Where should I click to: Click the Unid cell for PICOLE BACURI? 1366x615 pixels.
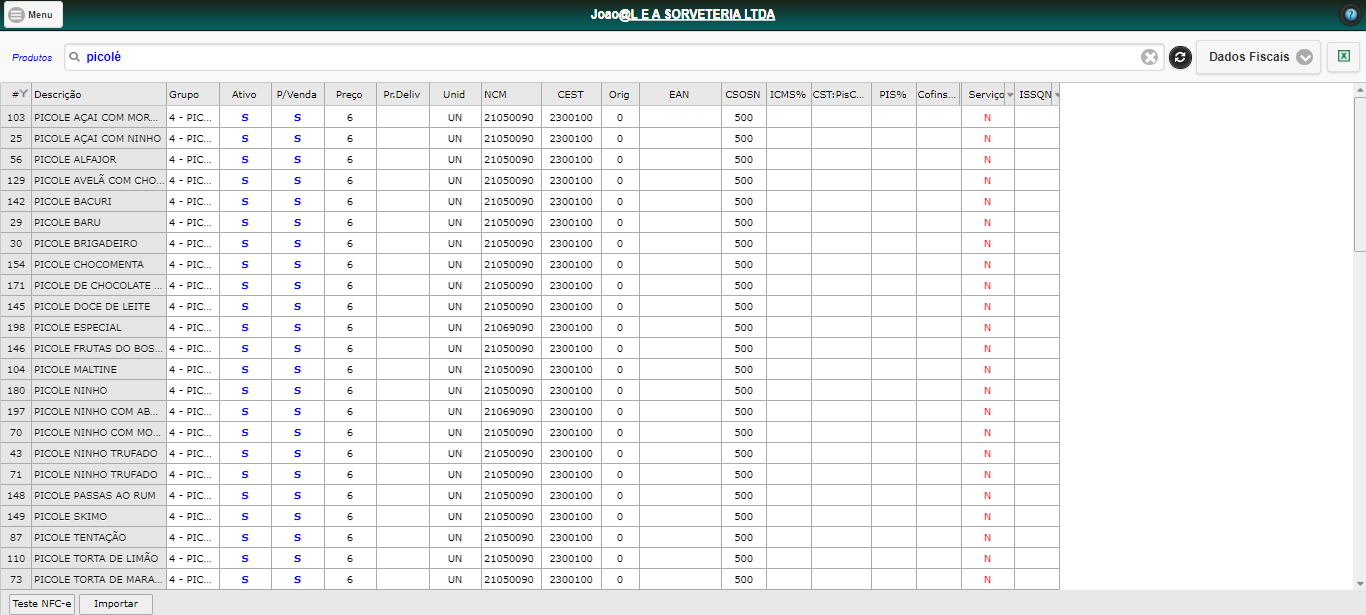click(x=455, y=201)
